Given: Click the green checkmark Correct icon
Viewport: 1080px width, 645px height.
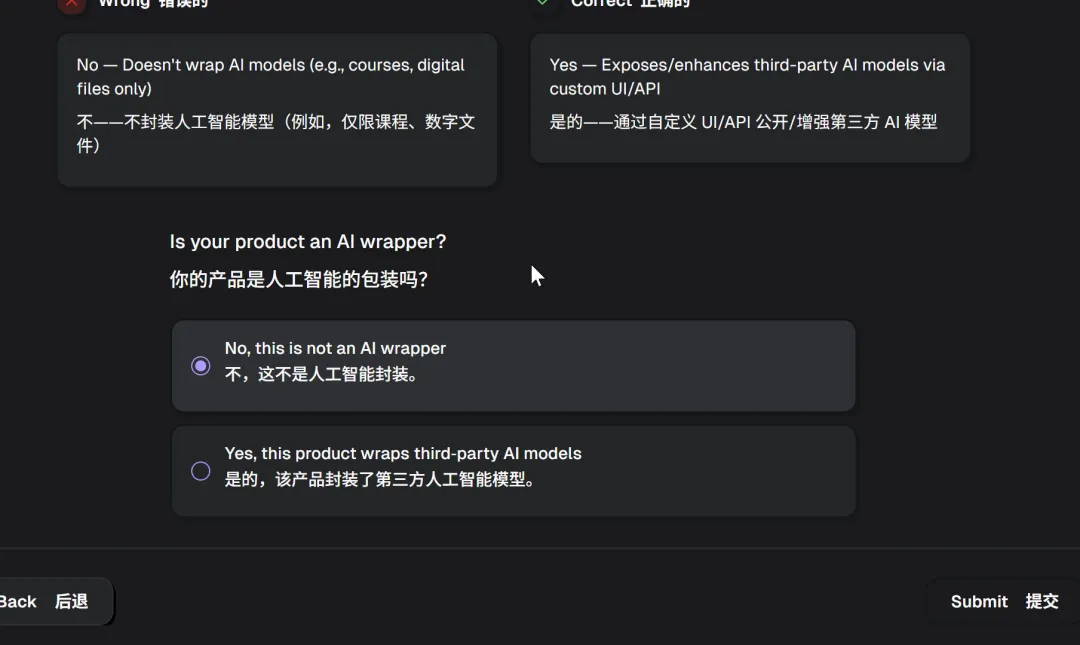Looking at the screenshot, I should coord(543,4).
